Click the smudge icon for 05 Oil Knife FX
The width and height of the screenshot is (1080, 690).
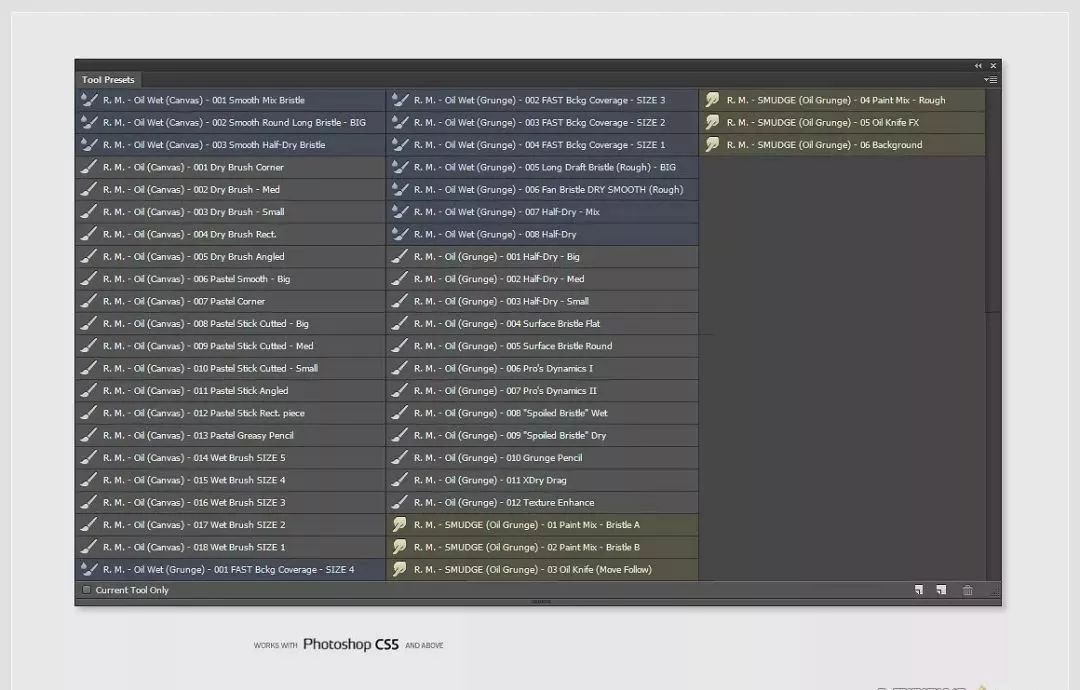712,122
